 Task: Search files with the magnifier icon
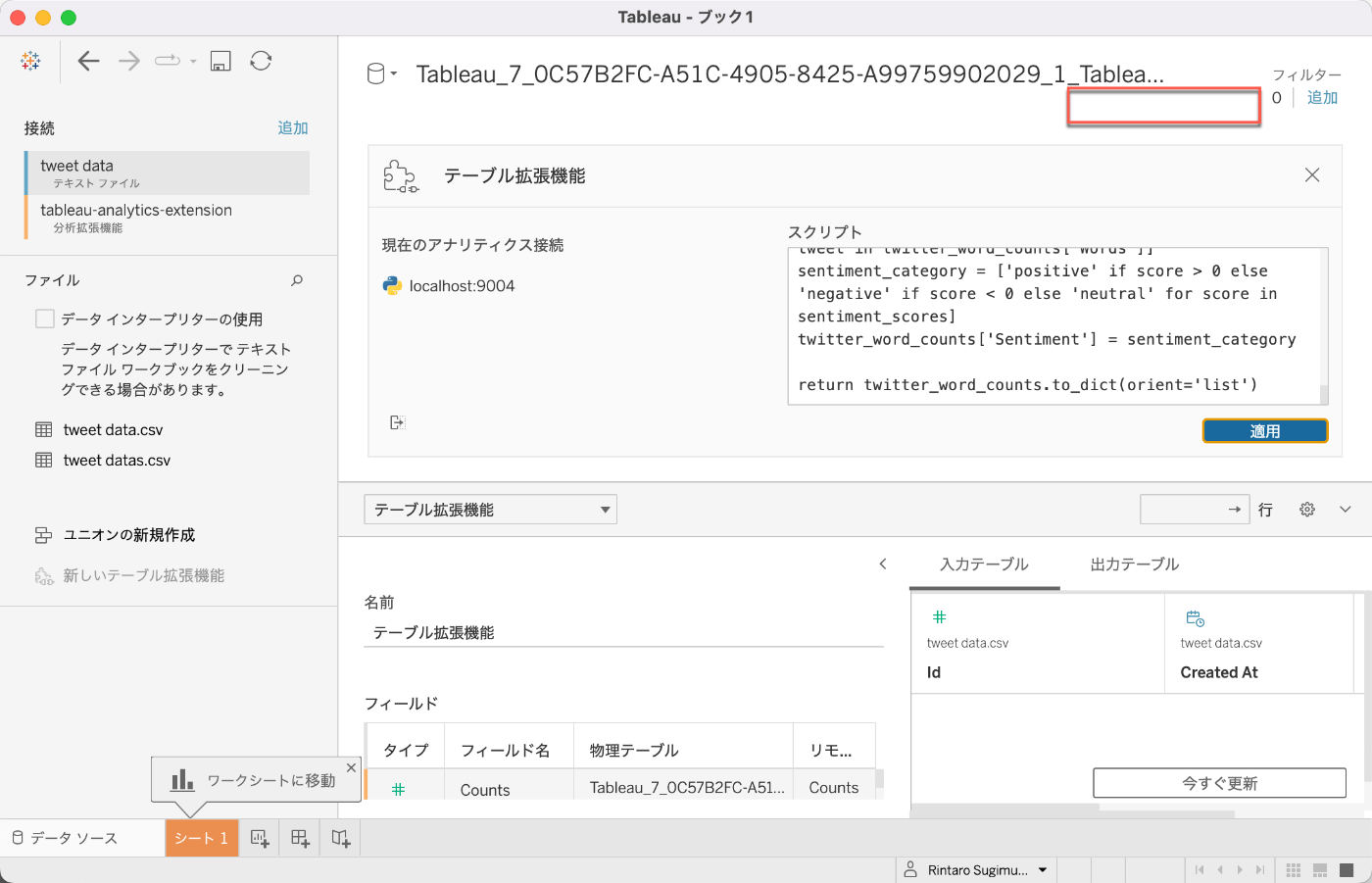pos(297,280)
